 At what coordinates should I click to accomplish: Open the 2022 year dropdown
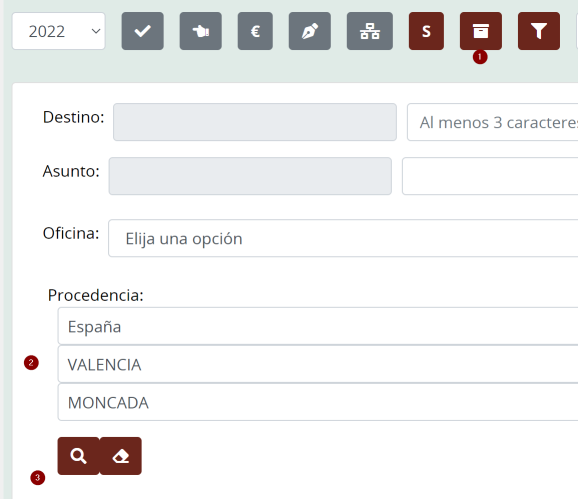coord(59,31)
